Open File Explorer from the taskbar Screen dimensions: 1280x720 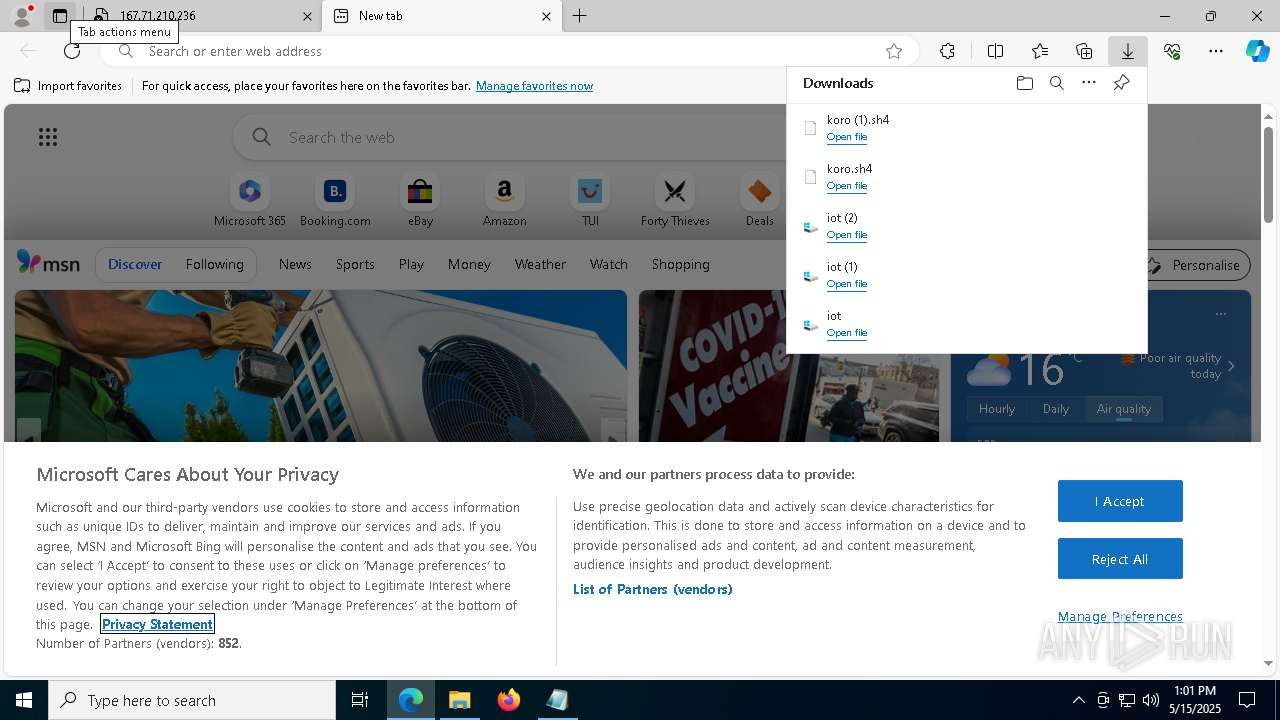(460, 700)
